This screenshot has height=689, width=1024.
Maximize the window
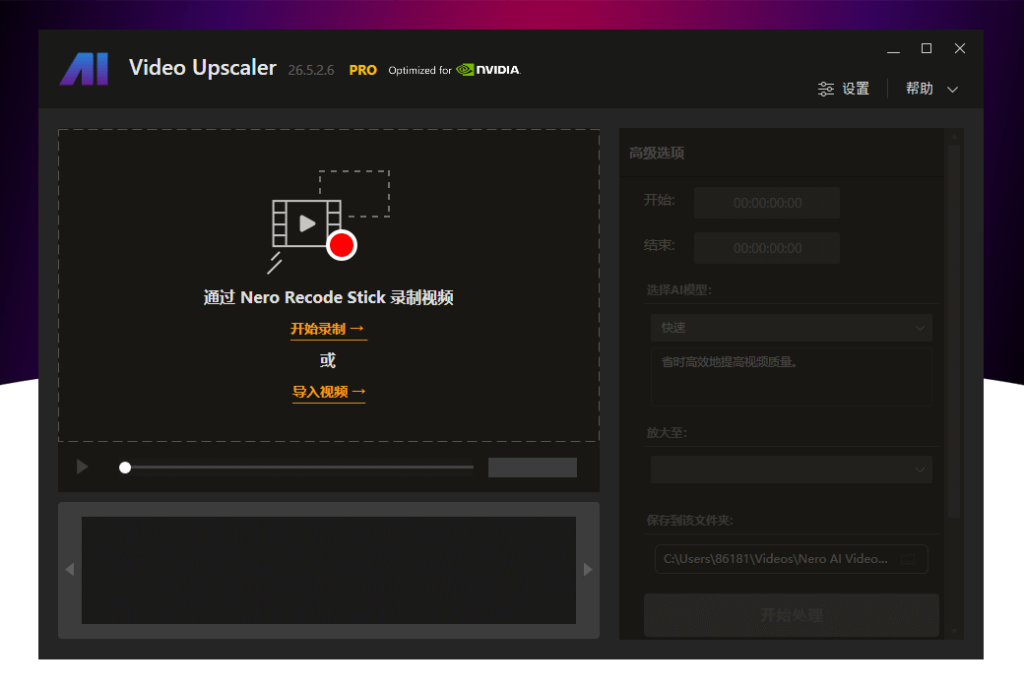(x=926, y=48)
